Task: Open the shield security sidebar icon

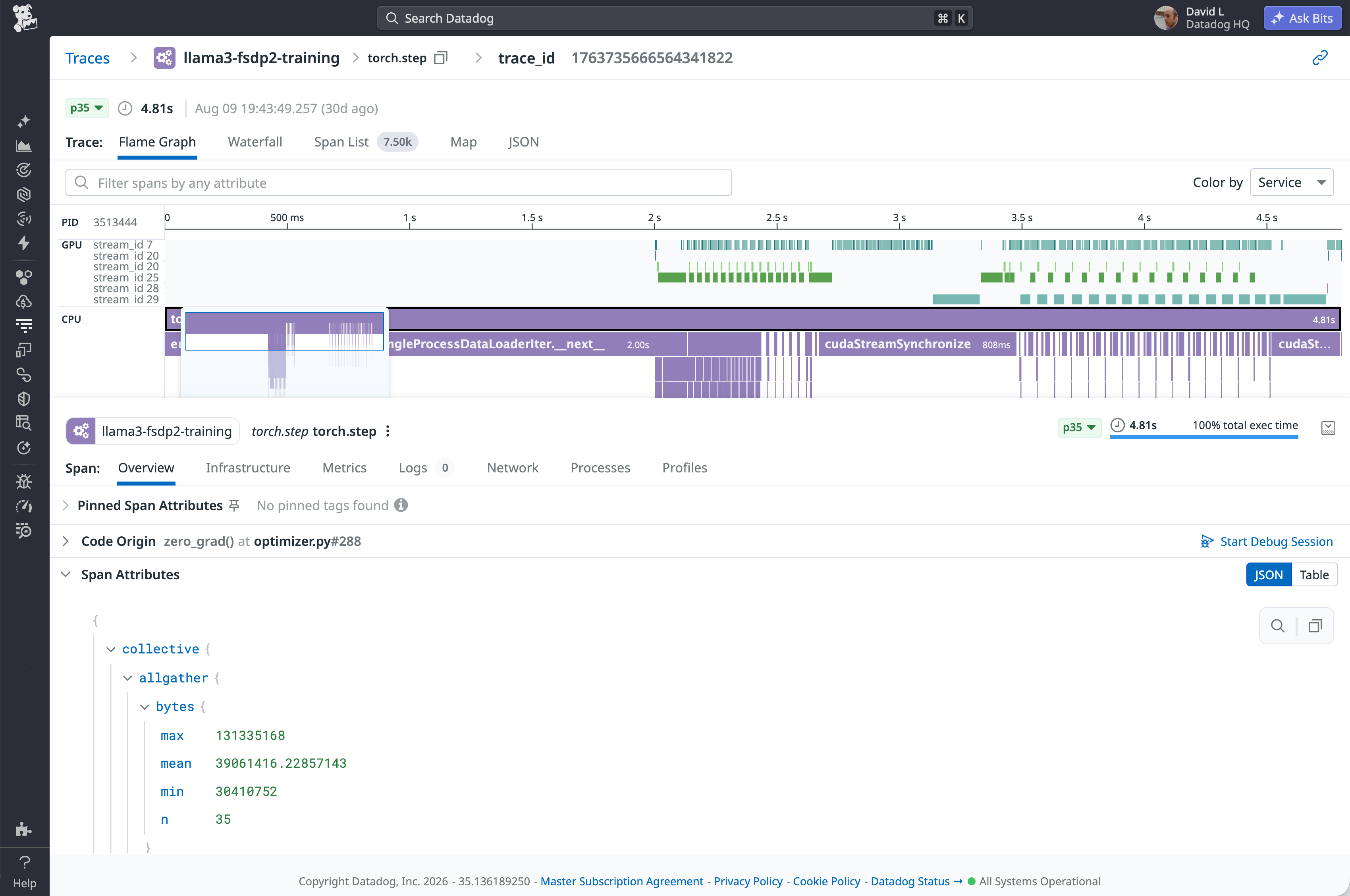Action: (24, 399)
